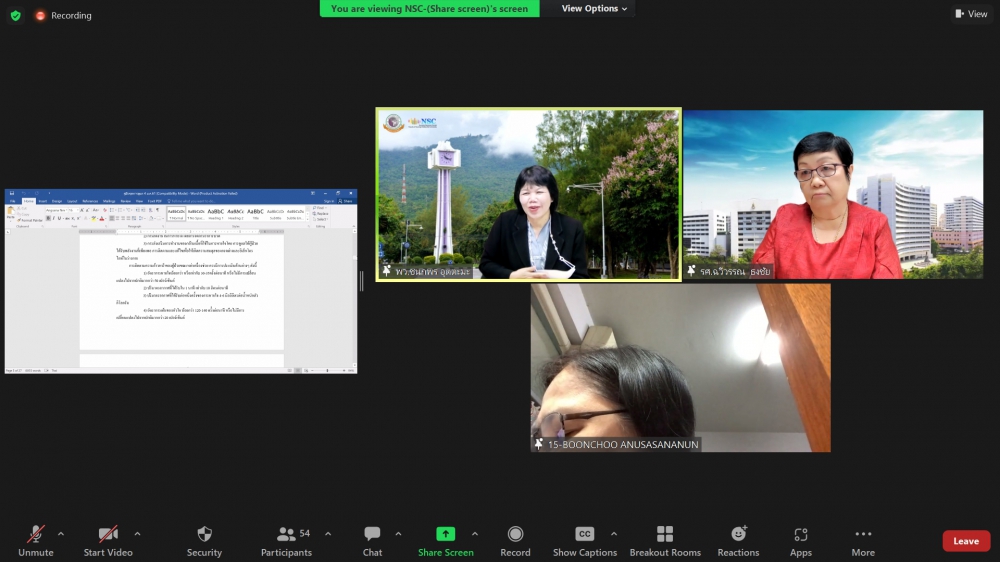The image size is (1000, 562).
Task: Expand the View Options dropdown
Action: [x=594, y=9]
